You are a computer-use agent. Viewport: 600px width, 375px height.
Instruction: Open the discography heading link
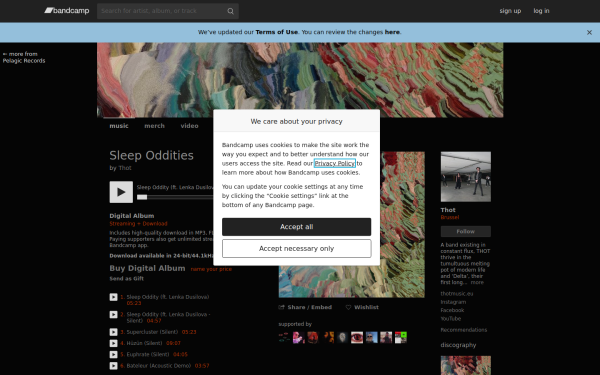tap(458, 345)
